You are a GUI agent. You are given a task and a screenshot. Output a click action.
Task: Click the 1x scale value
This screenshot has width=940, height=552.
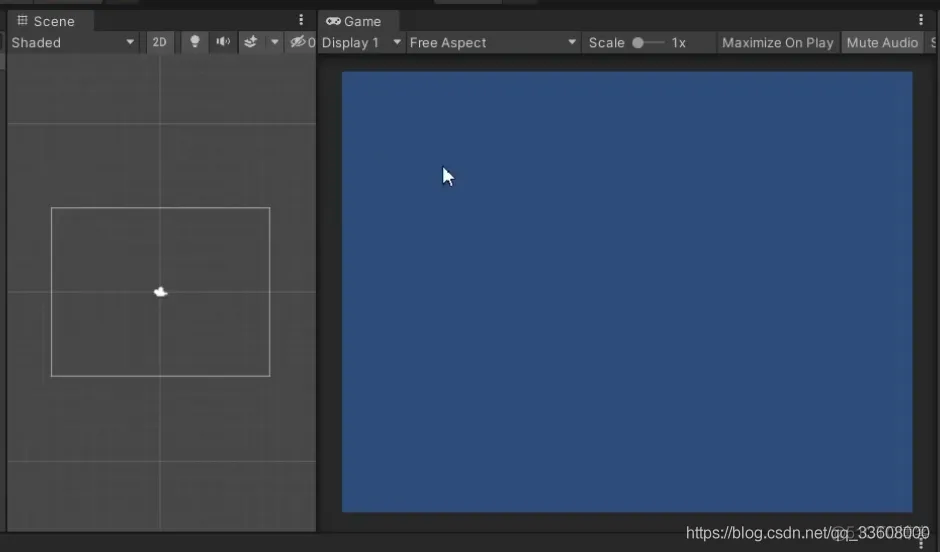pos(678,43)
